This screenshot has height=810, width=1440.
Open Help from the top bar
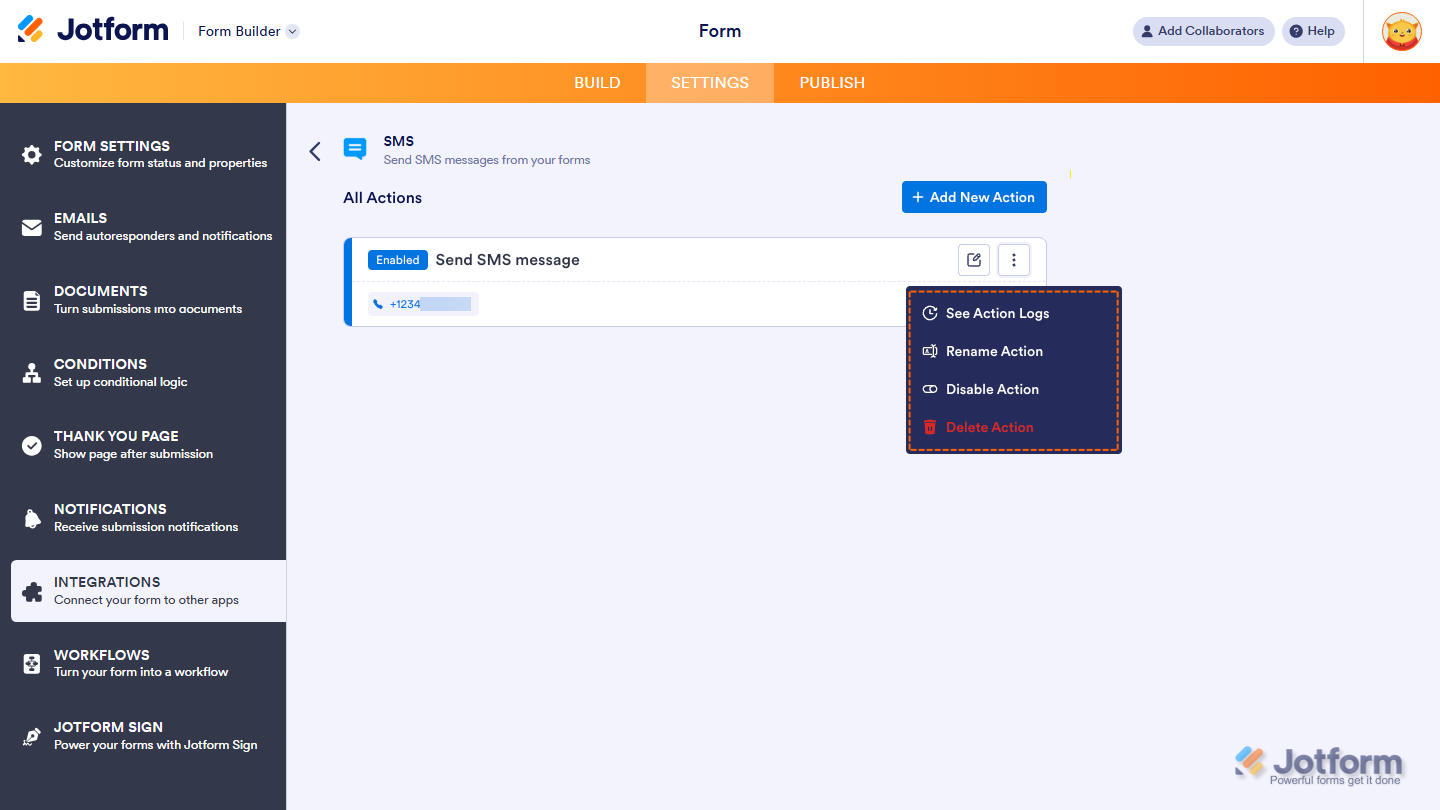pos(1313,31)
